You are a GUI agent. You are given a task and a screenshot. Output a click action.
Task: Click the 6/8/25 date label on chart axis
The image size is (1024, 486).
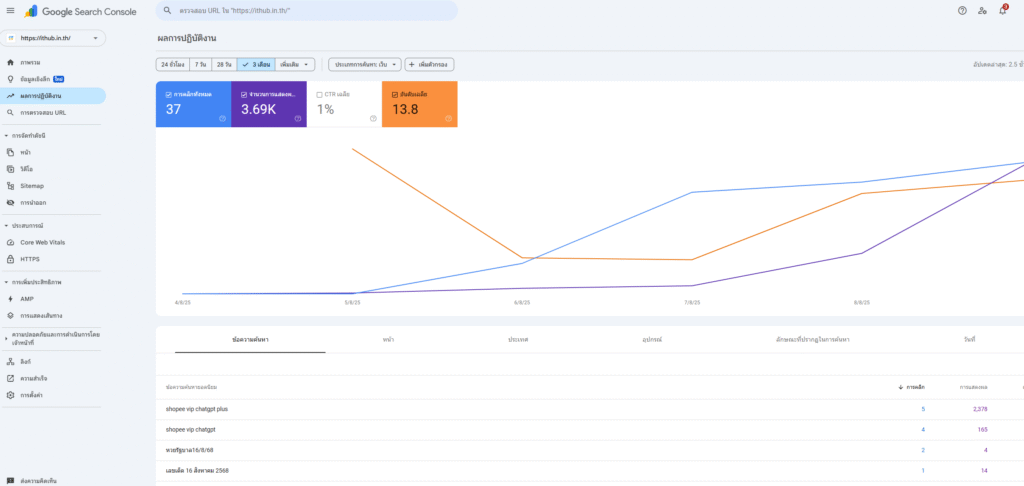click(522, 302)
